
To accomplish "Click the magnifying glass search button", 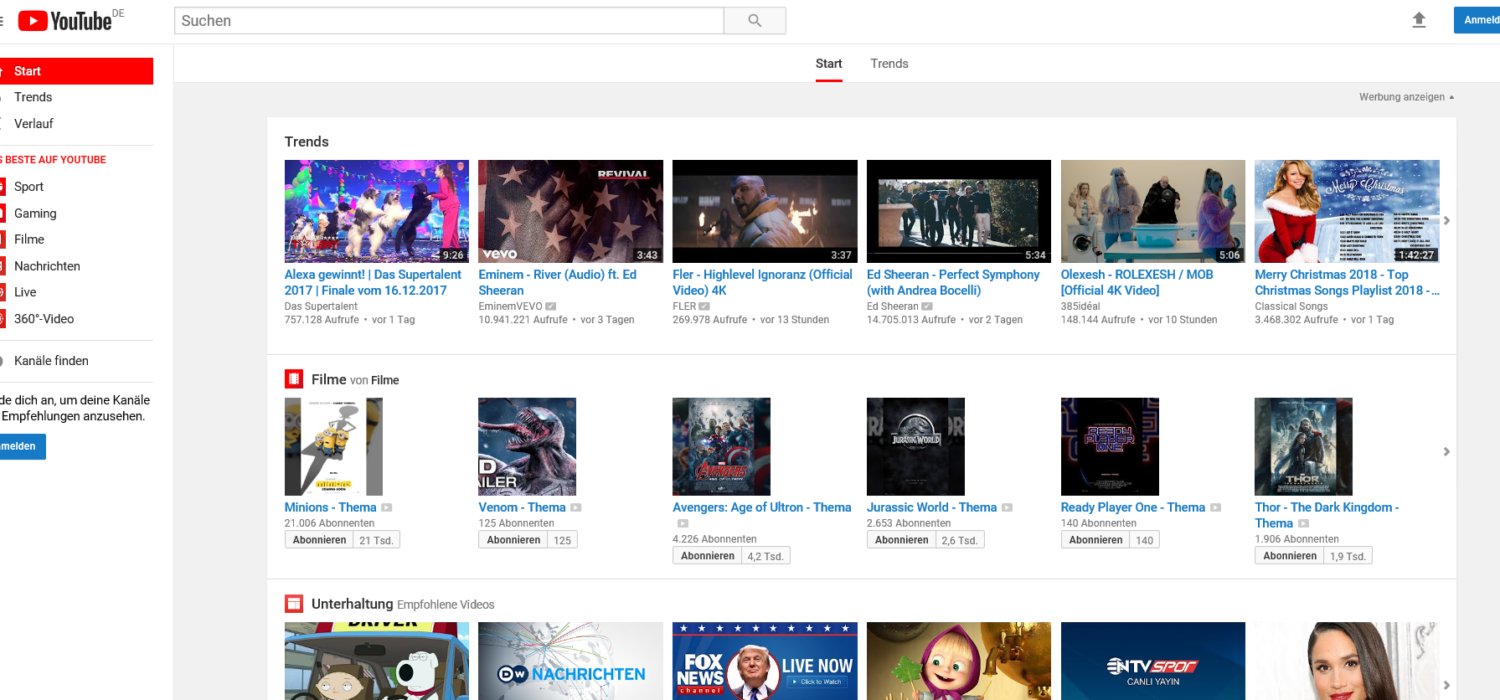I will click(754, 21).
